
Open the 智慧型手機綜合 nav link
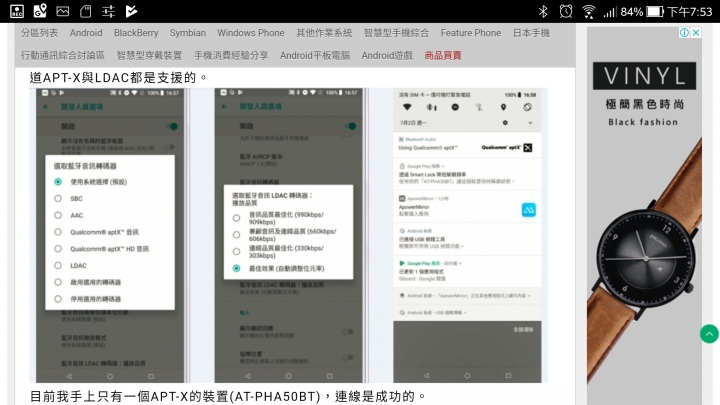pyautogui.click(x=396, y=33)
